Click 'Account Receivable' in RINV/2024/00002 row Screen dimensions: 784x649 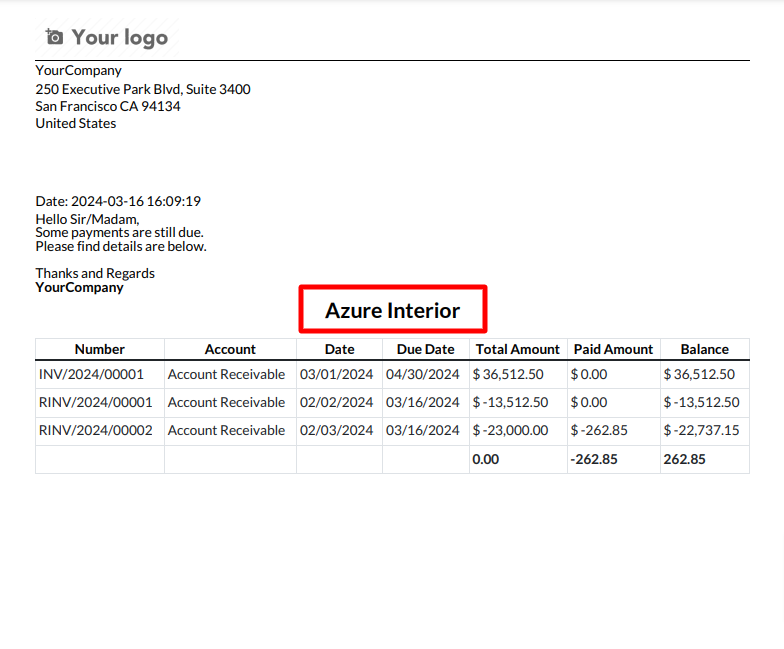point(226,430)
